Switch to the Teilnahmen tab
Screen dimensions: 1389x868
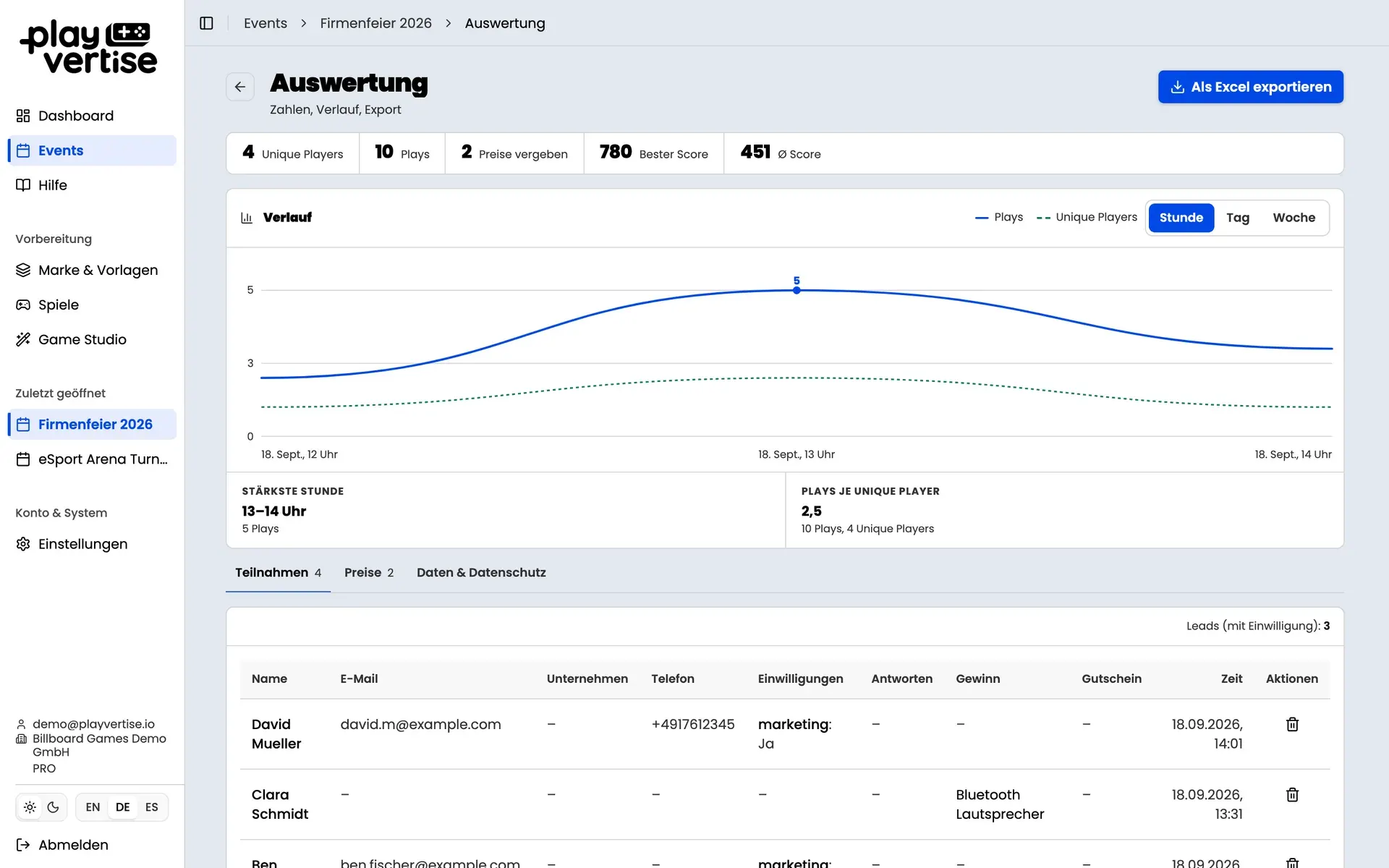click(278, 572)
